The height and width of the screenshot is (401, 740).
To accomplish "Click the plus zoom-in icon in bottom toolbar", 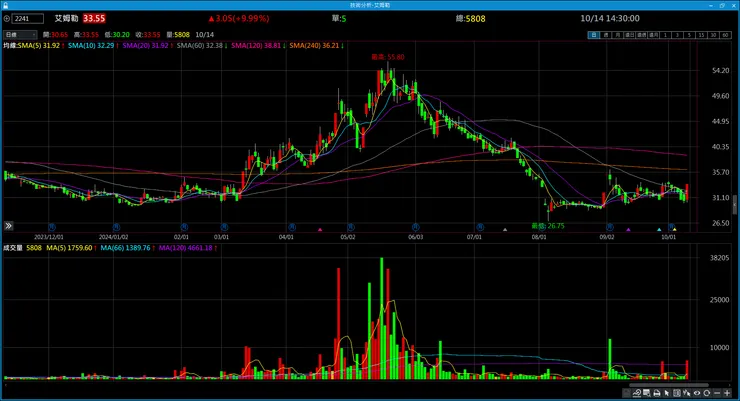I will pos(727,393).
